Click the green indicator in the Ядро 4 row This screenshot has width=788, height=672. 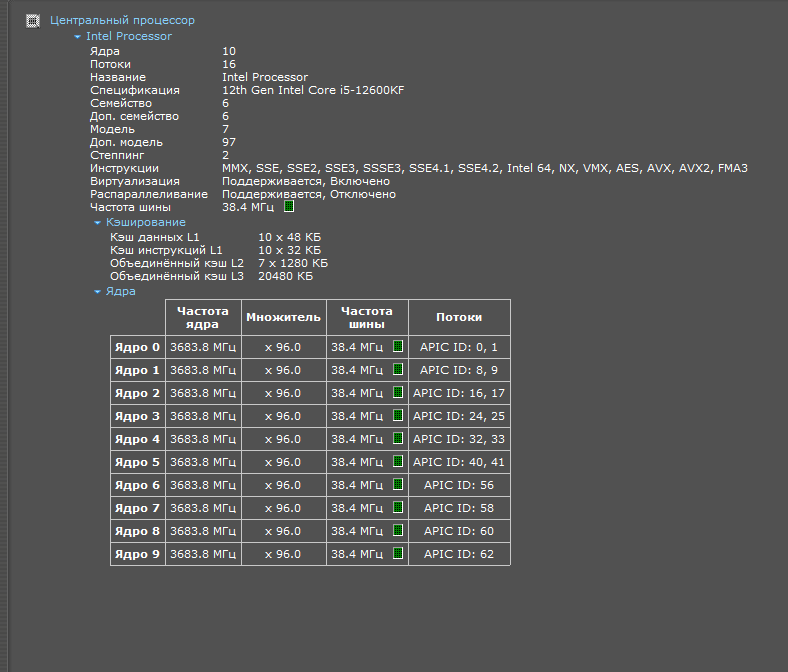pos(397,439)
